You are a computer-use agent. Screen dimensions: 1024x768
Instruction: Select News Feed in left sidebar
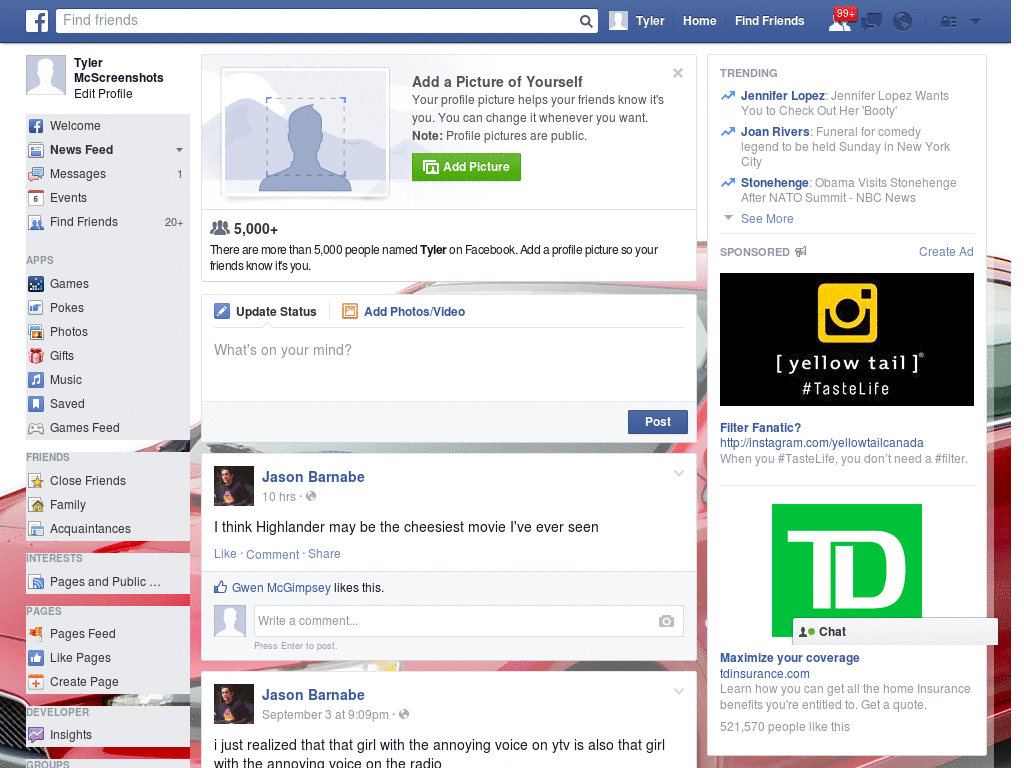[82, 150]
